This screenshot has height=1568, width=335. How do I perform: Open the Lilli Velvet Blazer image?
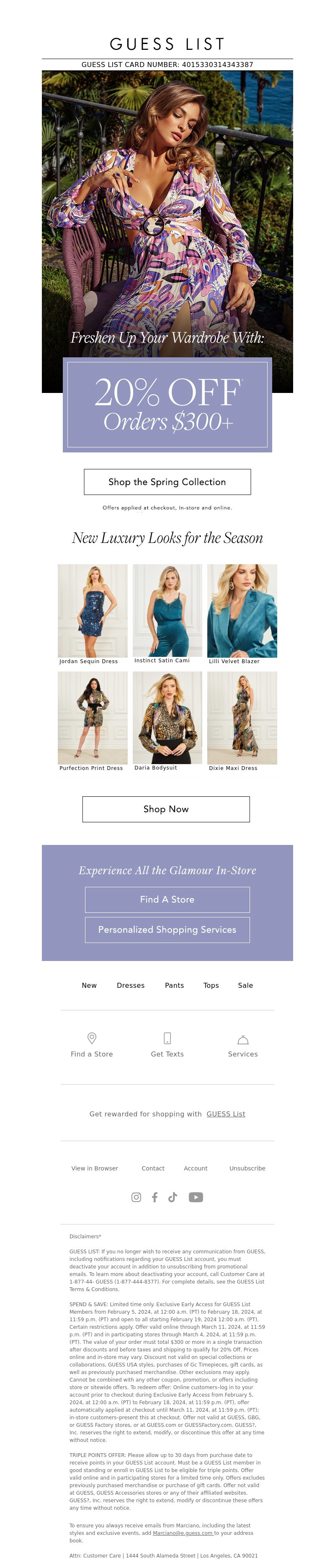(x=242, y=610)
